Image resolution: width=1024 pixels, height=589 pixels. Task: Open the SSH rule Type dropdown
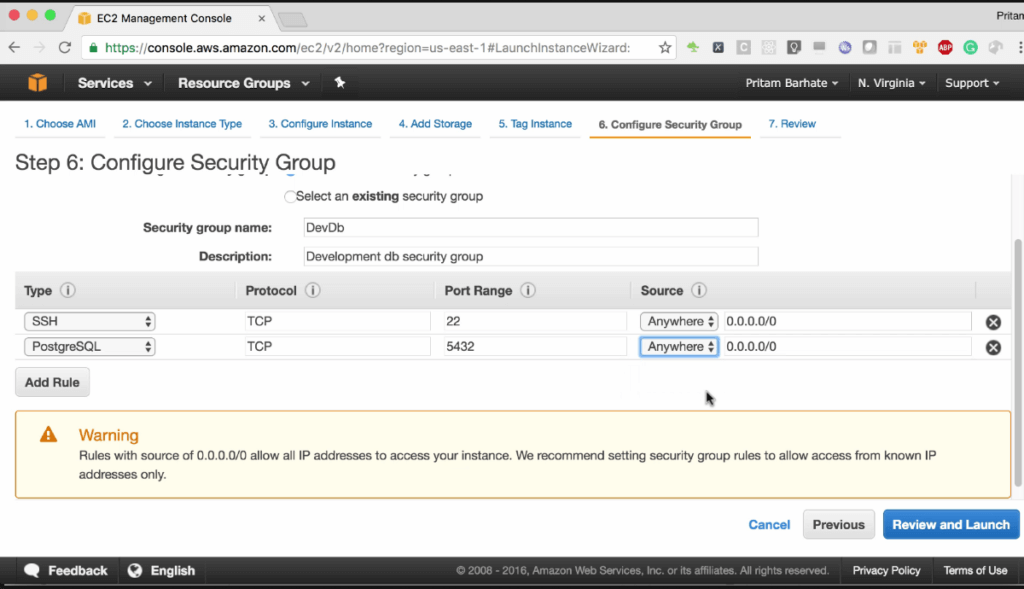coord(89,321)
